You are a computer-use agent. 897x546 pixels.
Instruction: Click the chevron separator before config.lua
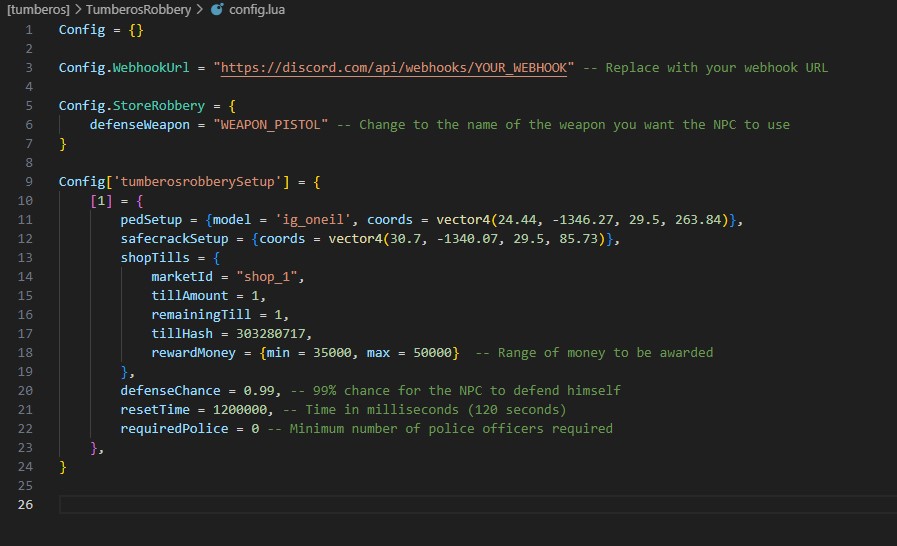[200, 9]
